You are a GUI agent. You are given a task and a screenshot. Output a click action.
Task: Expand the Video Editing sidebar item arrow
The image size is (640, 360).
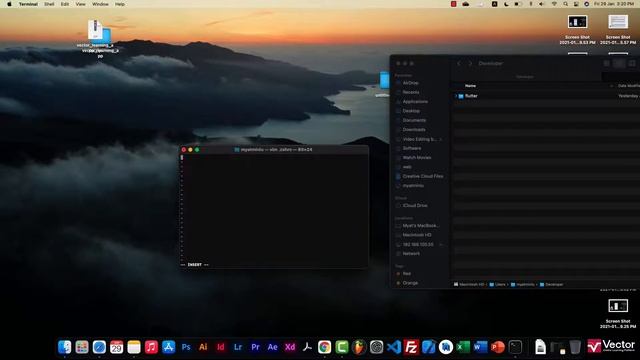point(441,139)
